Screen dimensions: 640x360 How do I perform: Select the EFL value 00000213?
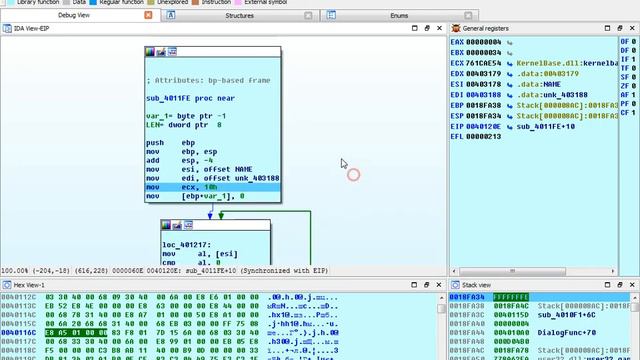coord(483,137)
